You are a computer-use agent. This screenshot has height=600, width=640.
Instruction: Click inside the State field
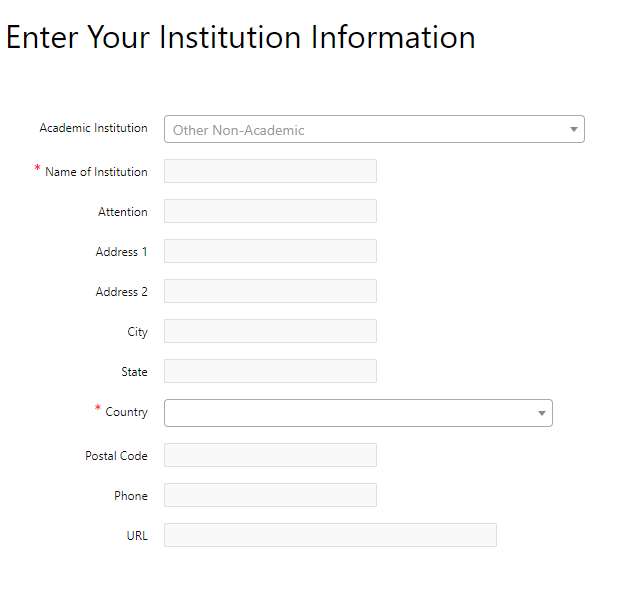click(270, 371)
